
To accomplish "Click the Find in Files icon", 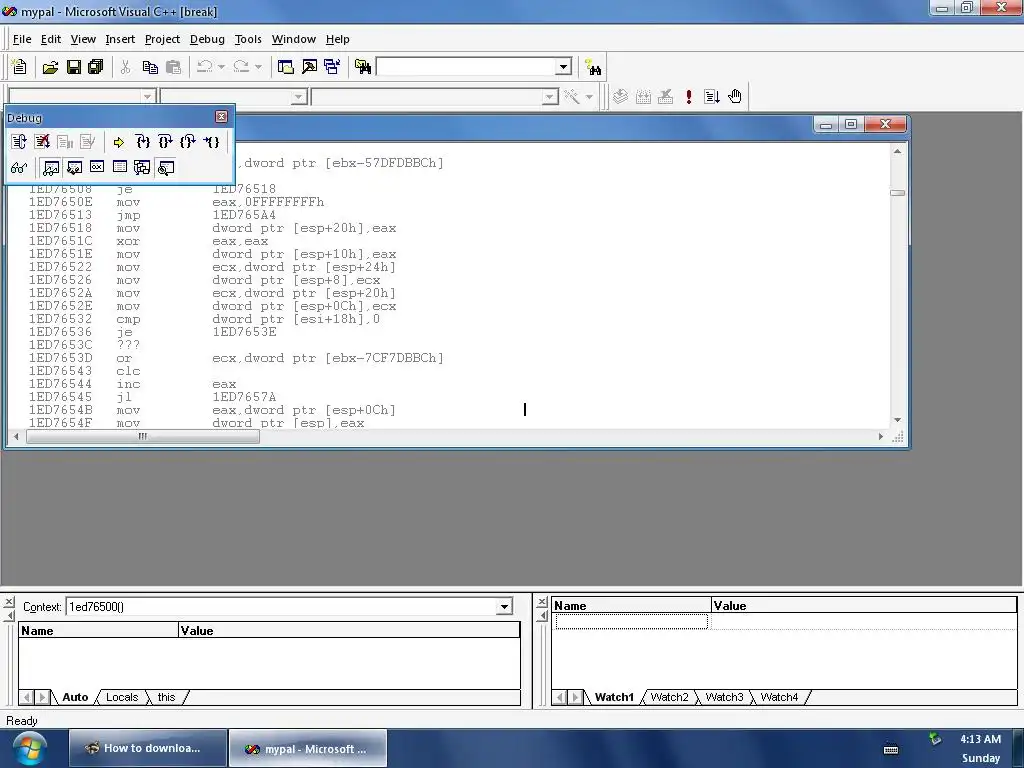I will (362, 67).
